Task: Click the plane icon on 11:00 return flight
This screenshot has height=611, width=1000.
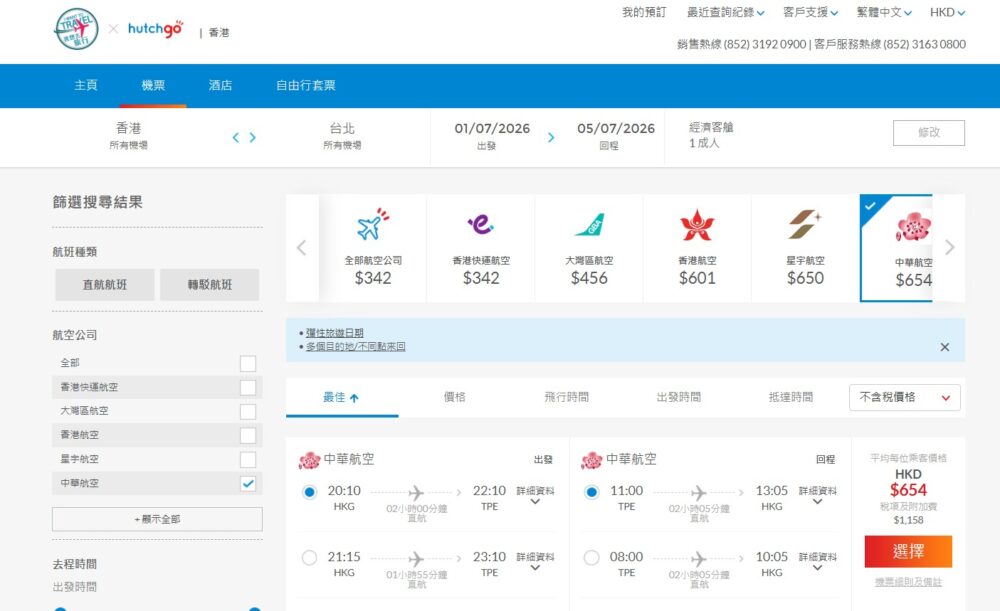Action: (698, 492)
